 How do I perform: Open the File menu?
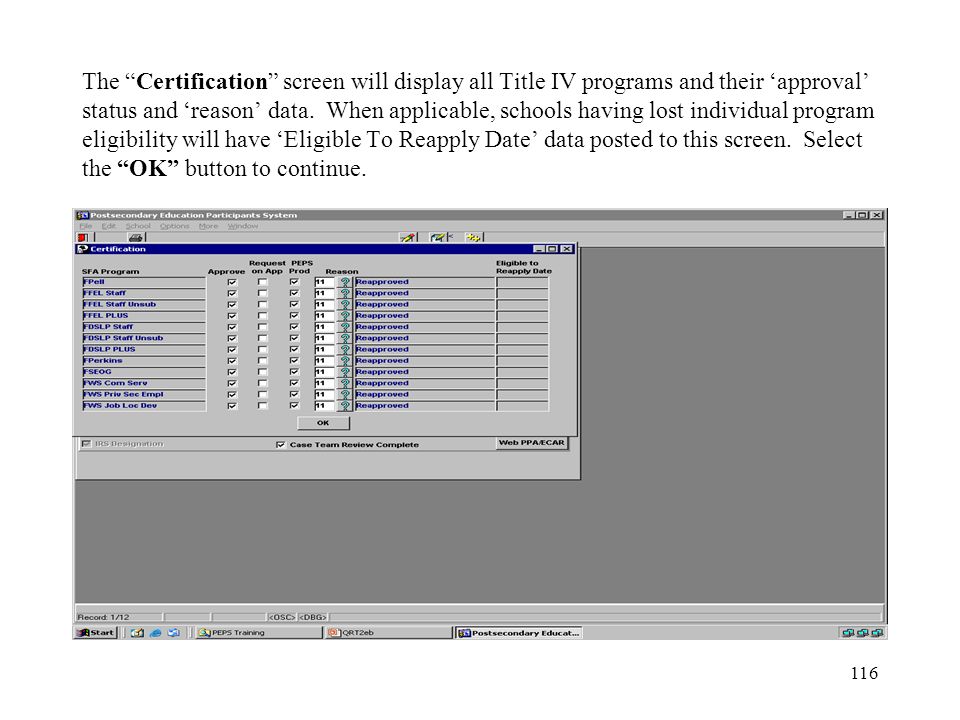[x=85, y=226]
